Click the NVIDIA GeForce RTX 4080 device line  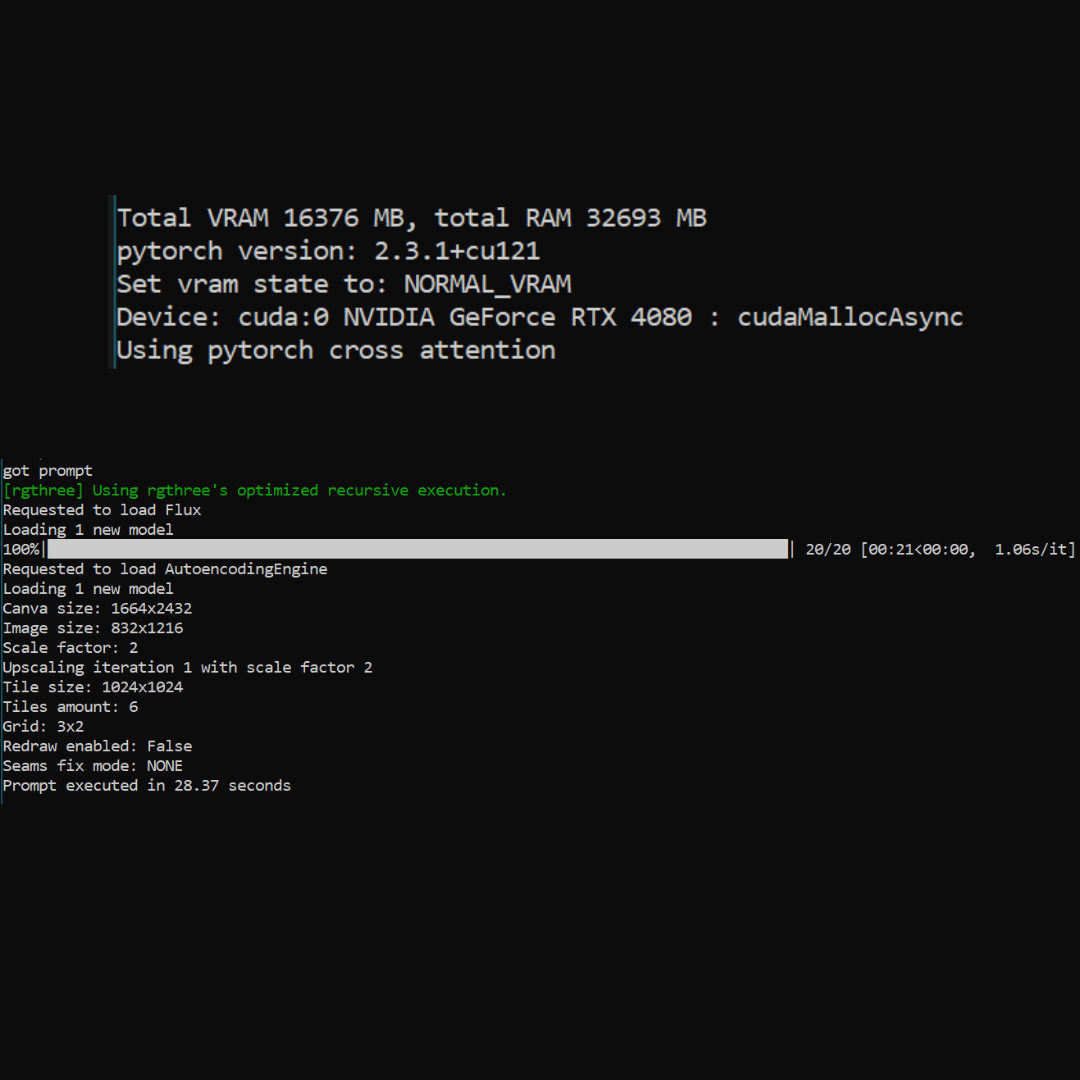tap(539, 317)
